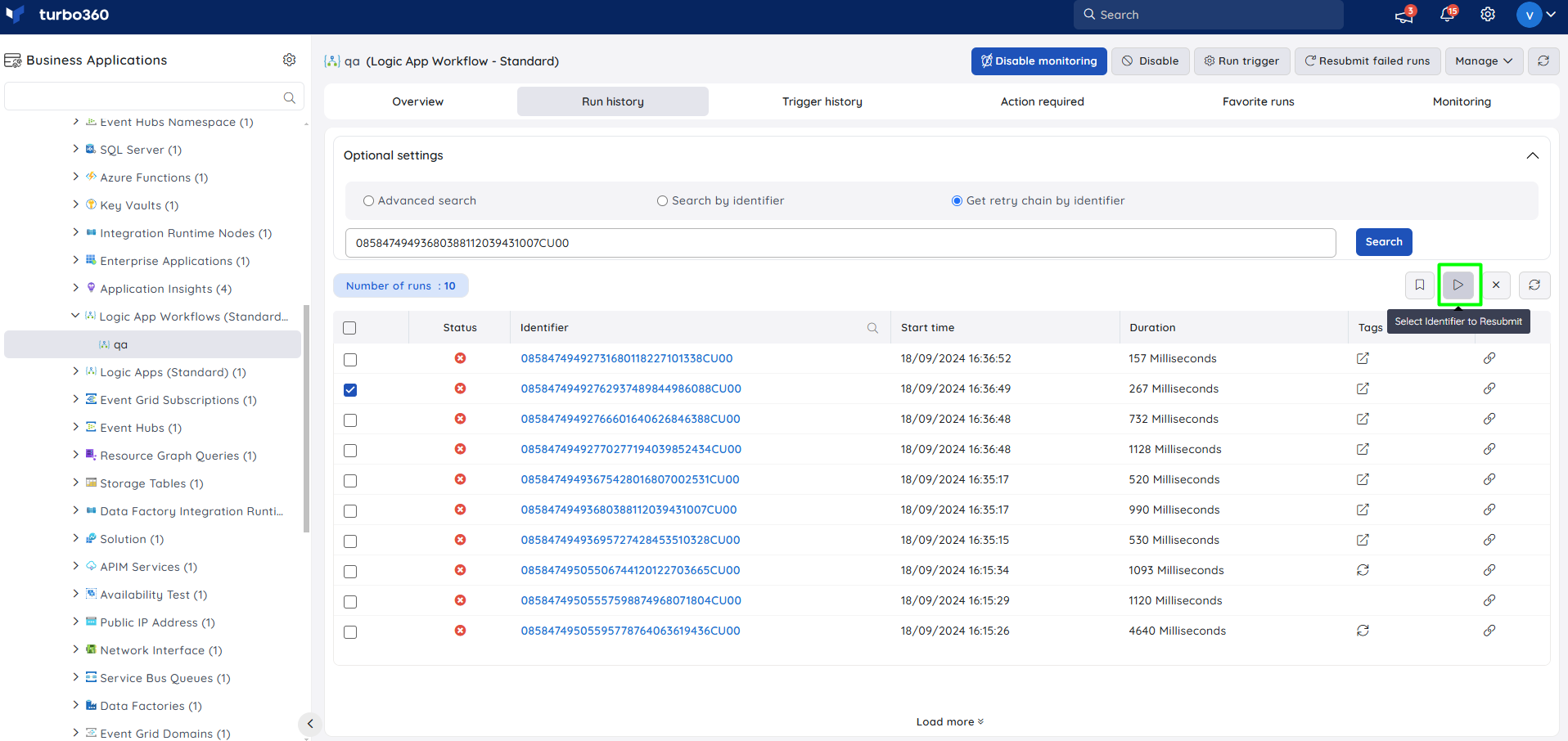The width and height of the screenshot is (1568, 741).
Task: Click the top bar Search field
Action: coord(1208,15)
